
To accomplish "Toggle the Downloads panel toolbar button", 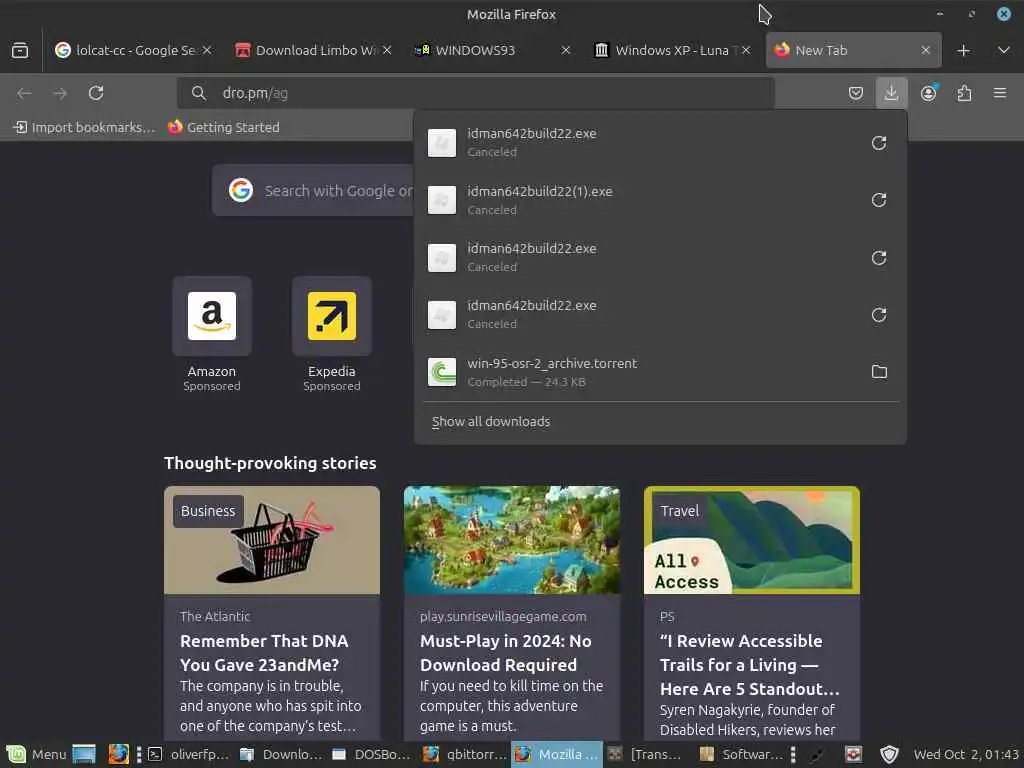I will coord(891,93).
